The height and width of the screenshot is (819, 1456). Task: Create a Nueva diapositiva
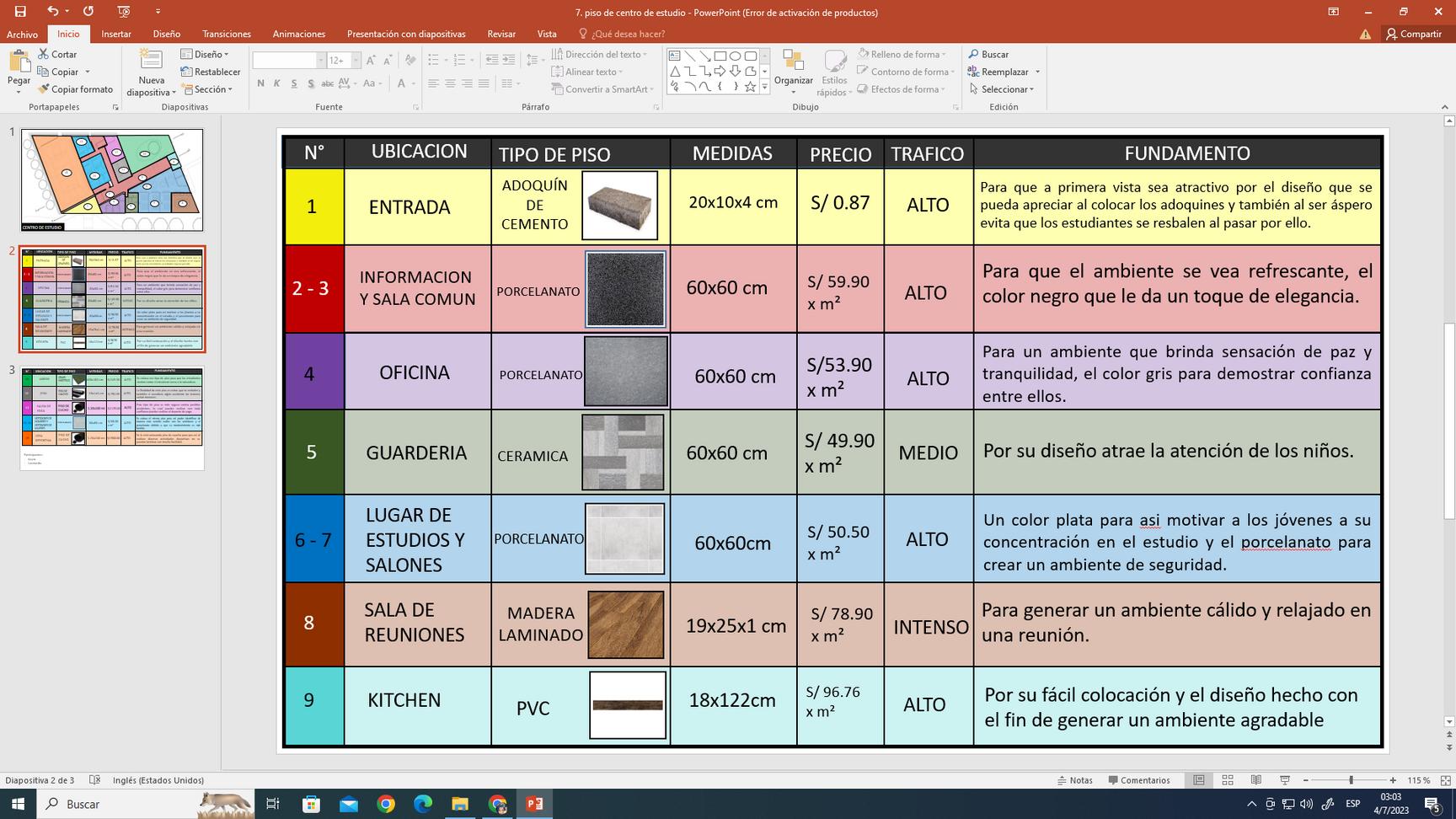[152, 72]
